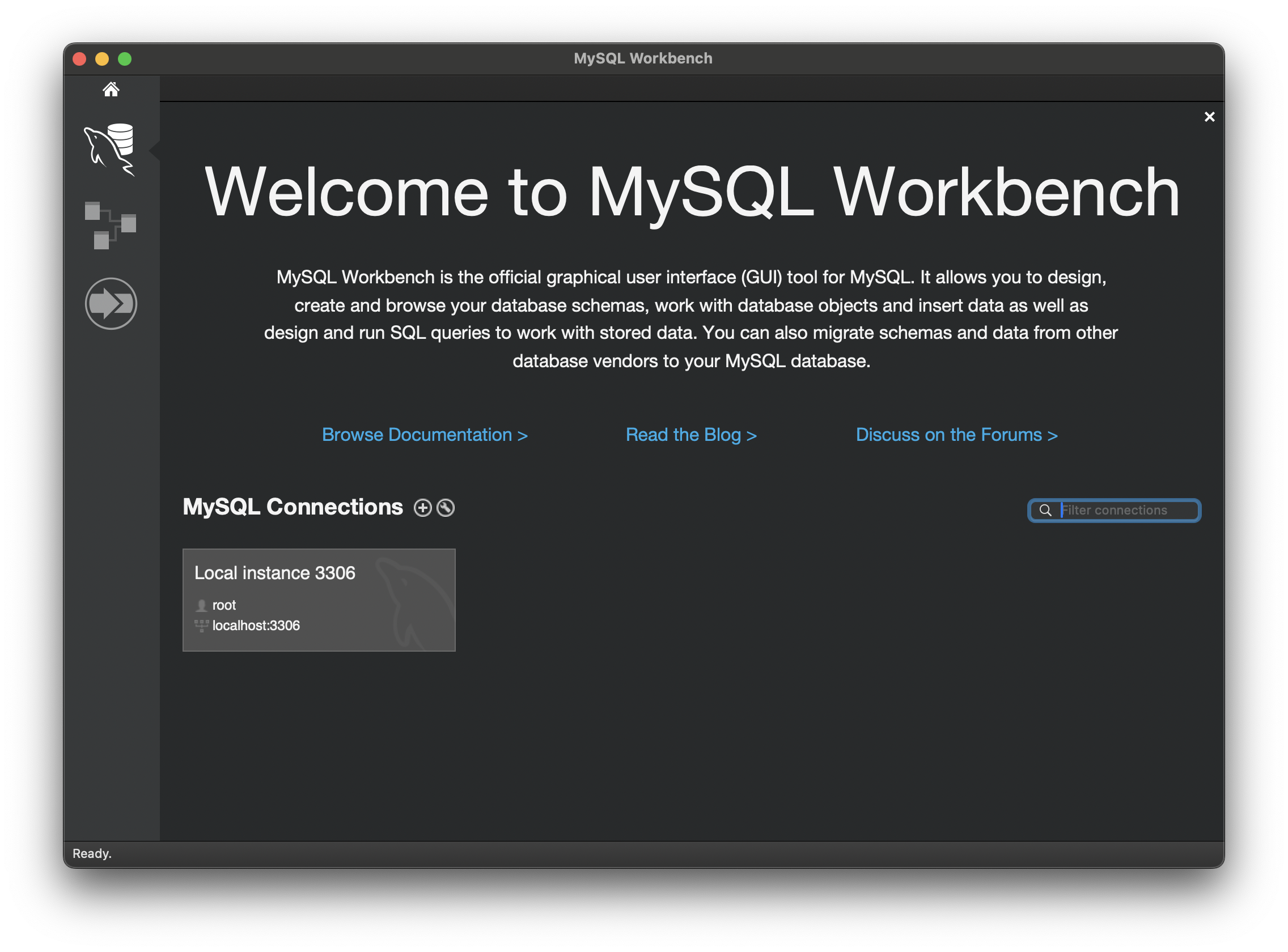This screenshot has height=952, width=1288.
Task: Focus the Filter connections search field
Action: click(x=1124, y=511)
